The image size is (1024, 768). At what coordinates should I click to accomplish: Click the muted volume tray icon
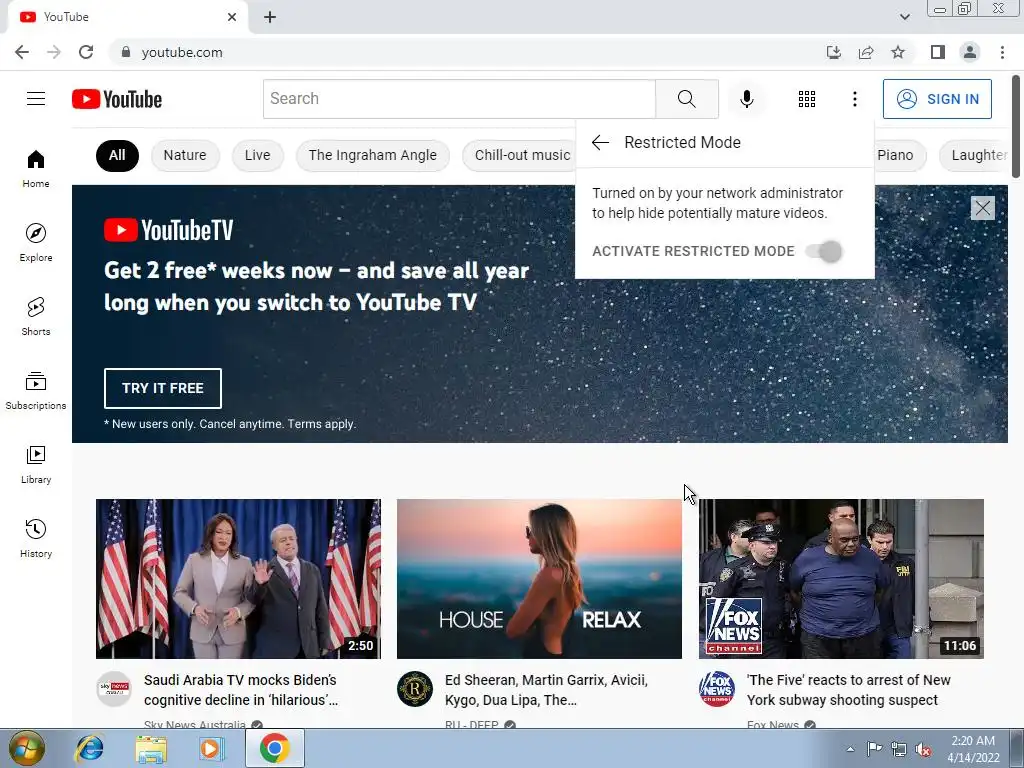point(923,749)
